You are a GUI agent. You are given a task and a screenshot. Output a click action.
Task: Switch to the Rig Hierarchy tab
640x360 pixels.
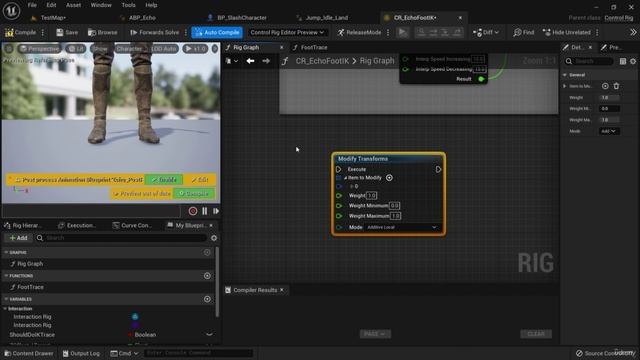(23, 225)
